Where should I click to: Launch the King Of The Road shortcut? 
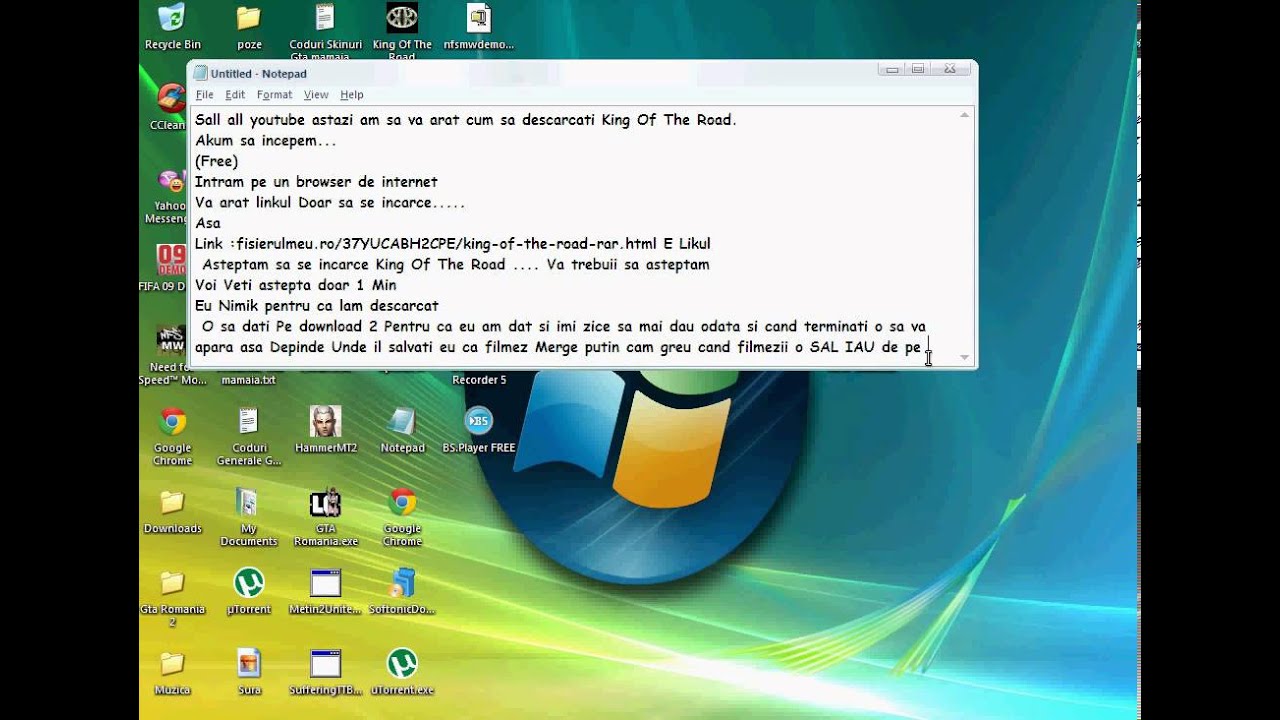pos(402,31)
